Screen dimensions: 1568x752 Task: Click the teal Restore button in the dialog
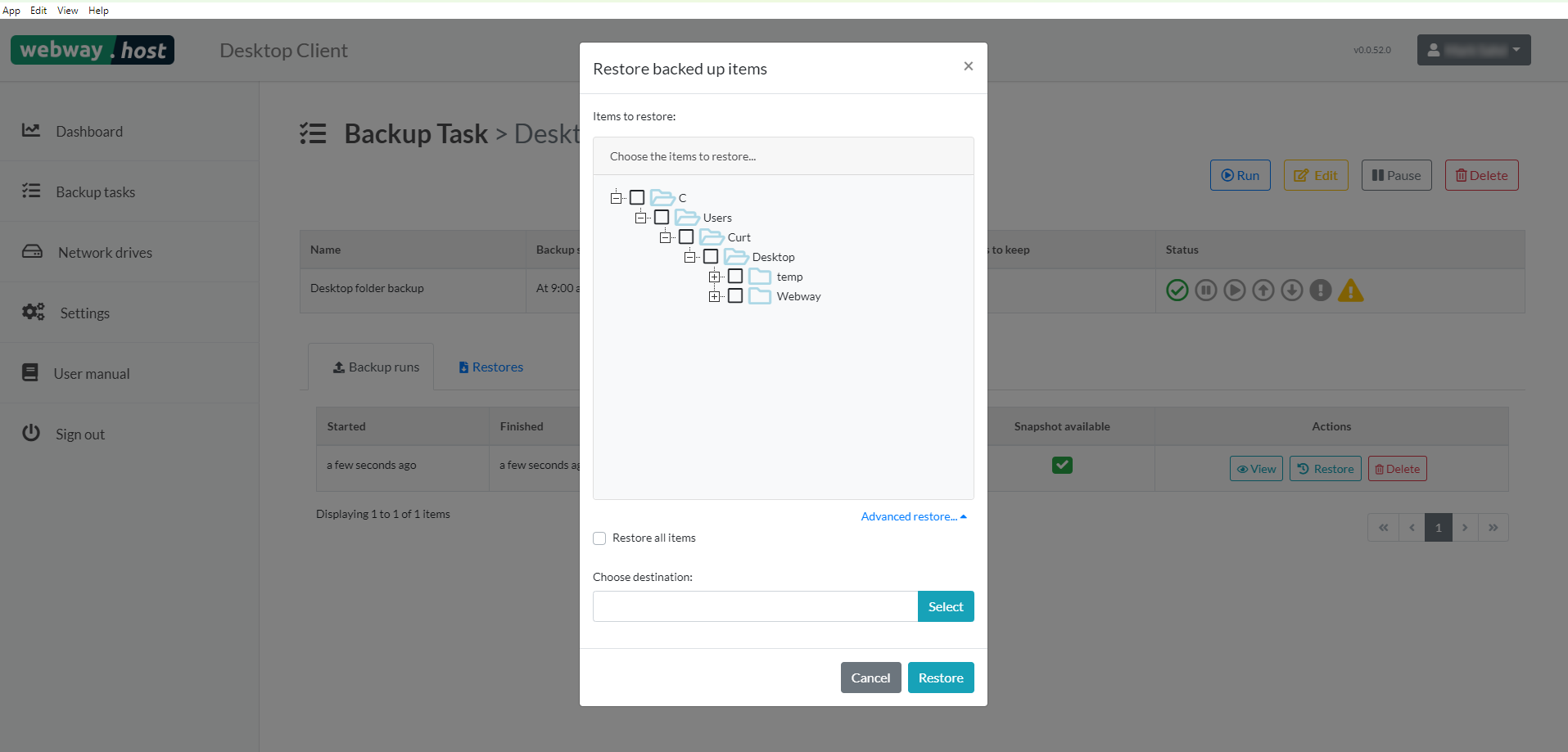click(x=940, y=678)
